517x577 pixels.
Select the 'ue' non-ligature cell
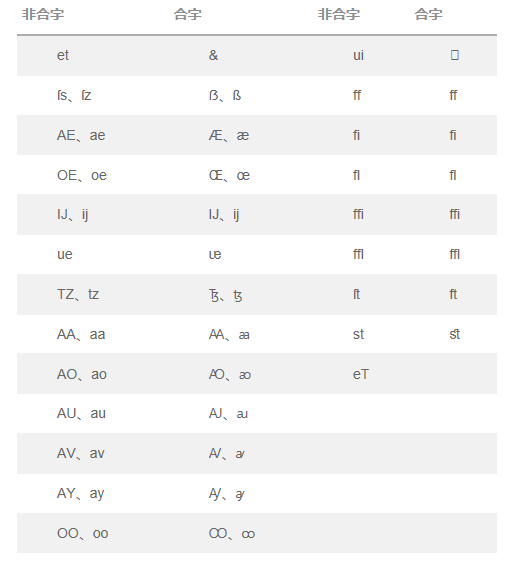[x=65, y=255]
